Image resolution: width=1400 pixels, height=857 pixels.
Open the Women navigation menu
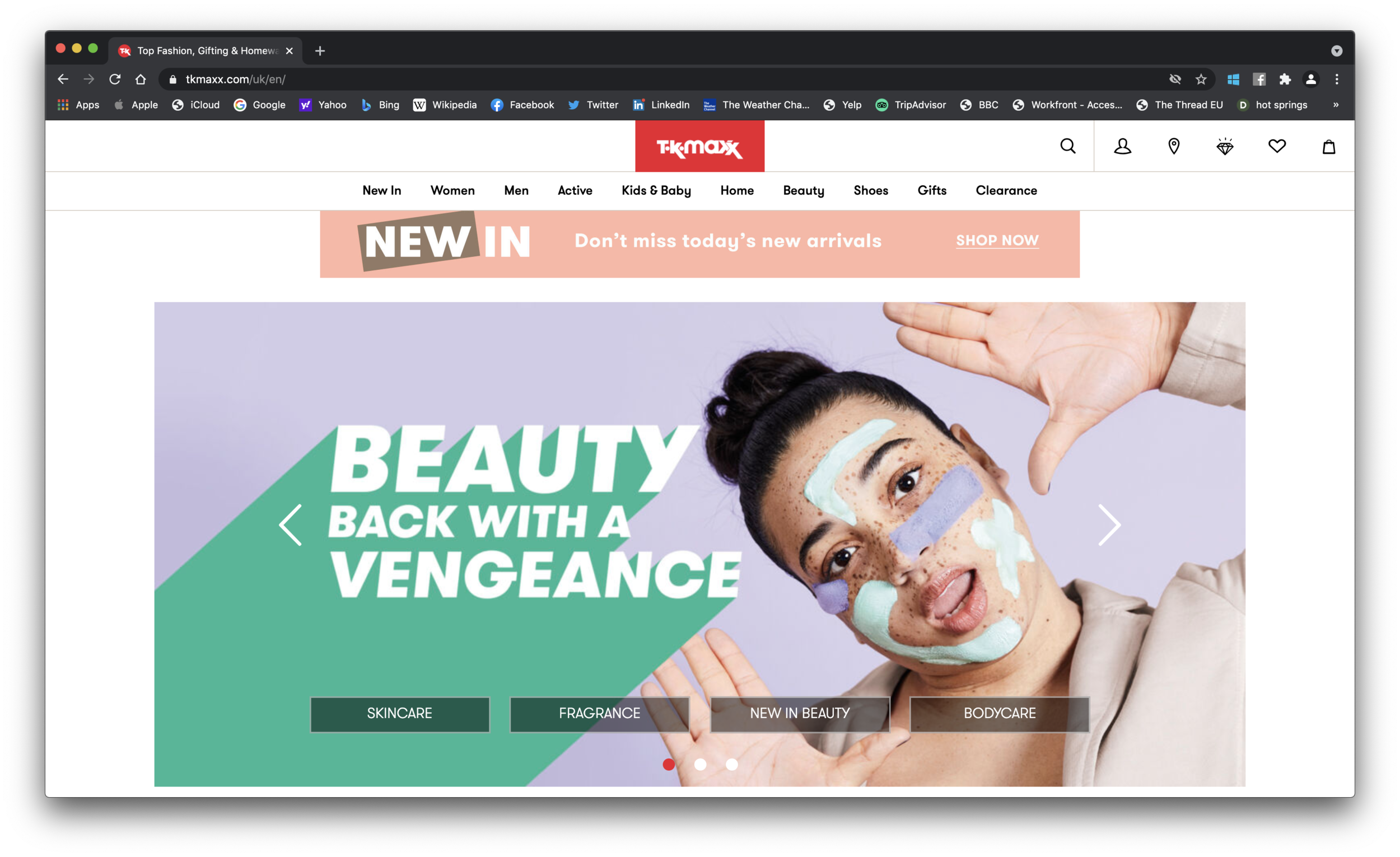pos(452,191)
